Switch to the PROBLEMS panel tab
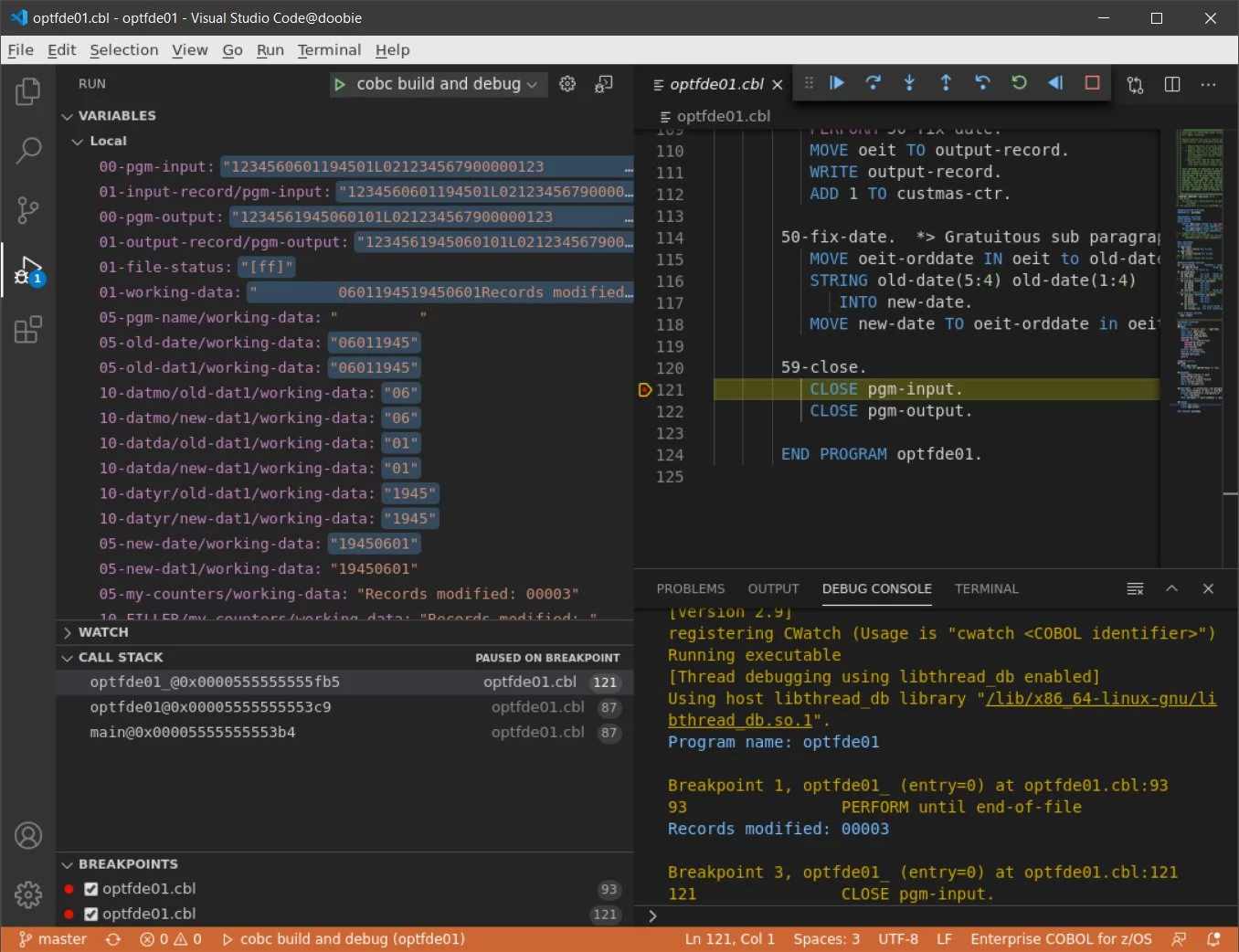The width and height of the screenshot is (1239, 952). click(690, 589)
